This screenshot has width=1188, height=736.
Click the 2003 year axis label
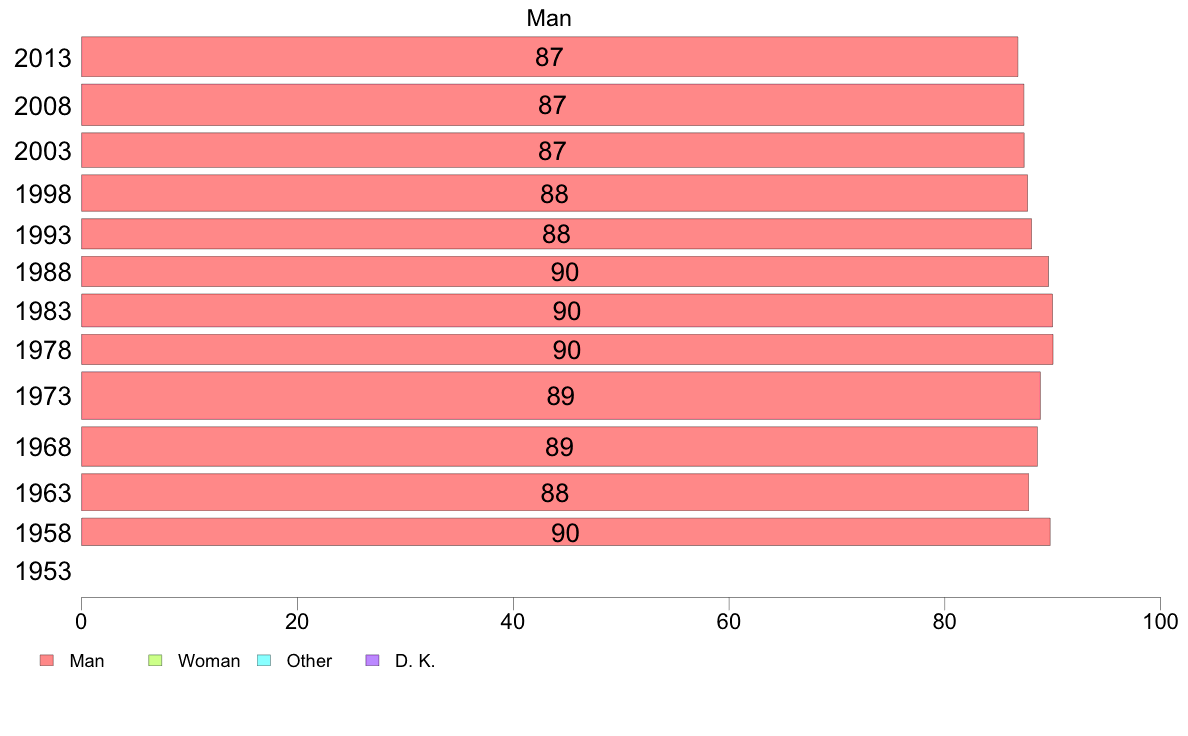[x=43, y=151]
